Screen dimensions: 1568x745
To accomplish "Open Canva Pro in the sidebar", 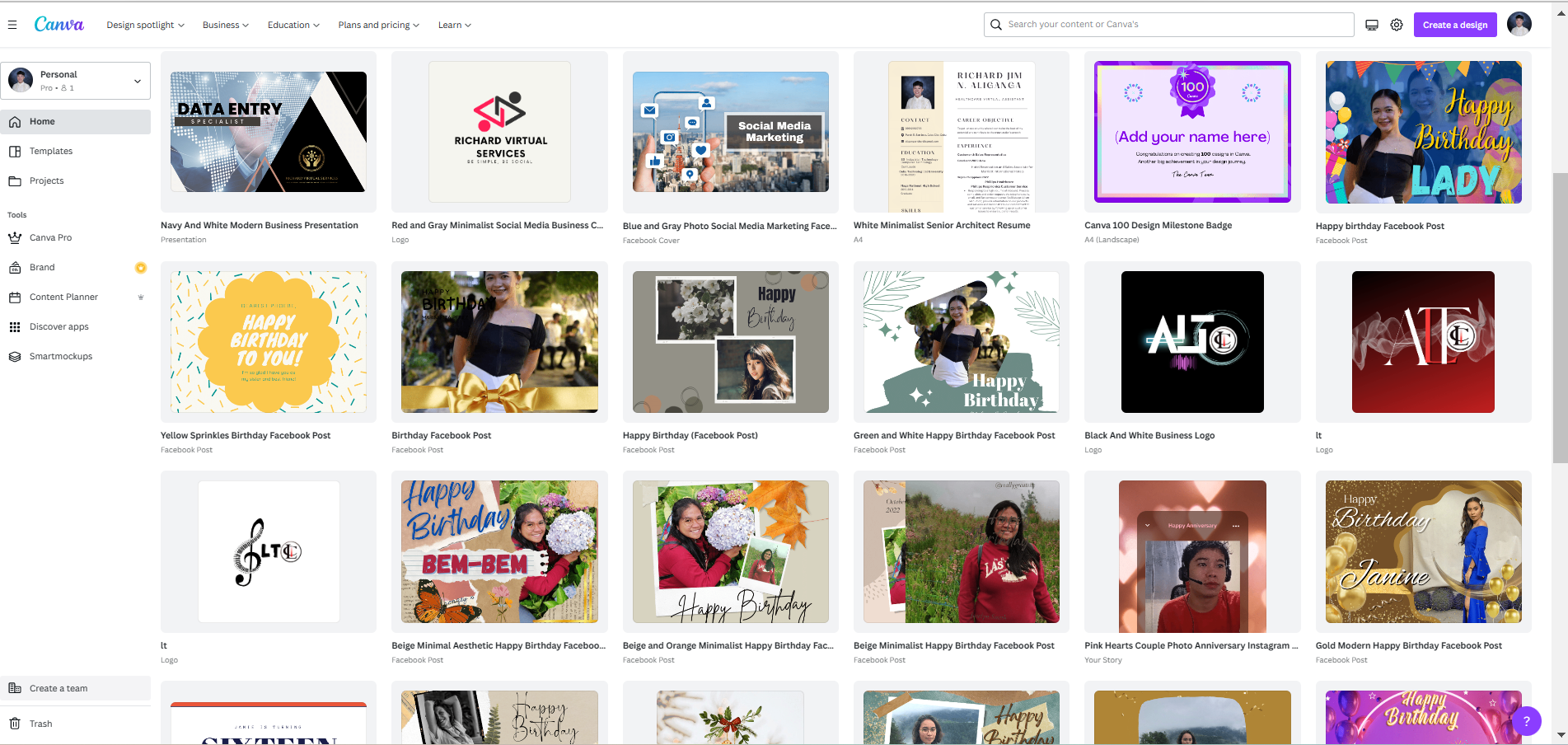I will [x=75, y=238].
